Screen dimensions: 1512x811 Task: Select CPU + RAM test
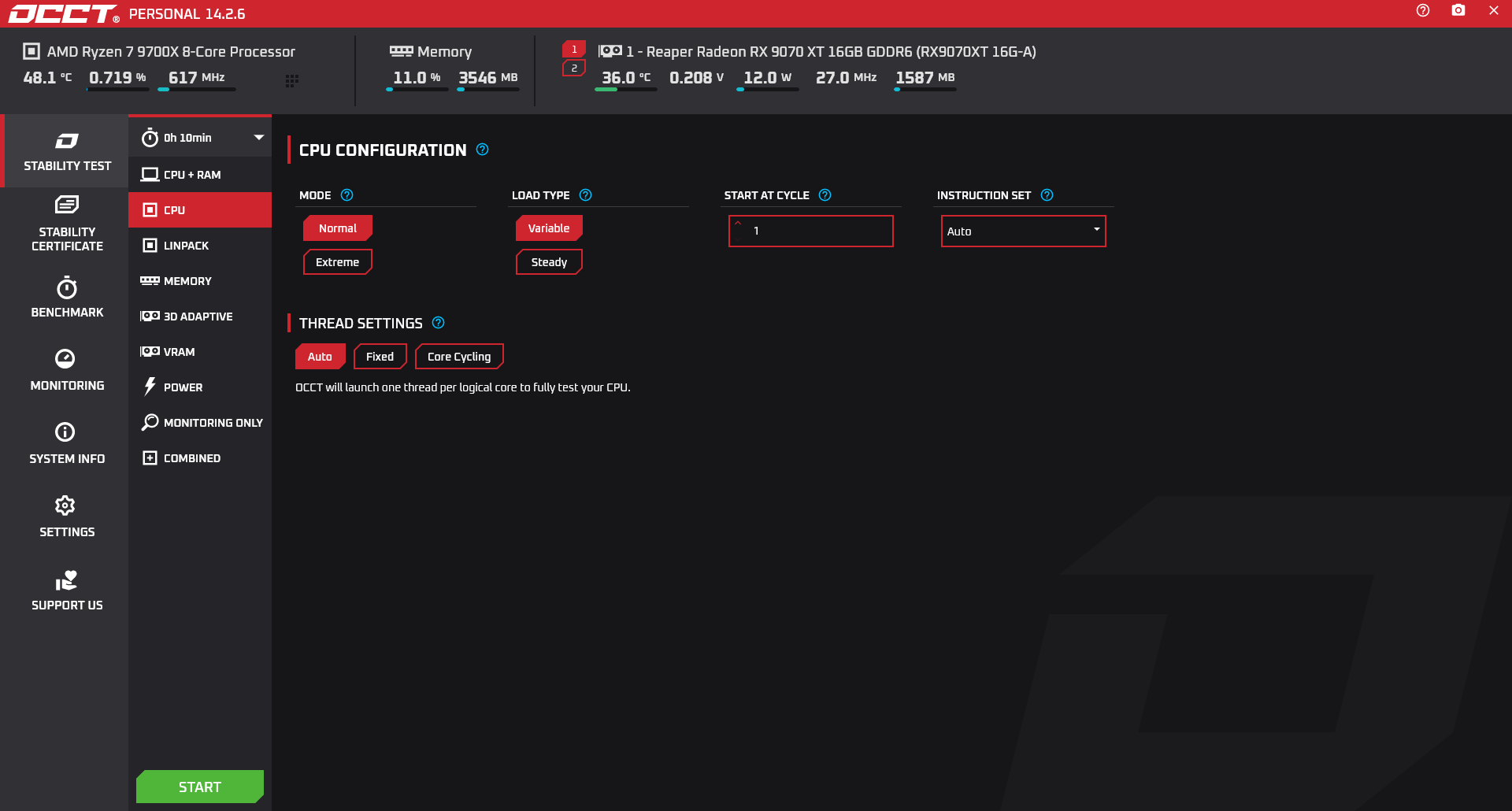pos(200,175)
